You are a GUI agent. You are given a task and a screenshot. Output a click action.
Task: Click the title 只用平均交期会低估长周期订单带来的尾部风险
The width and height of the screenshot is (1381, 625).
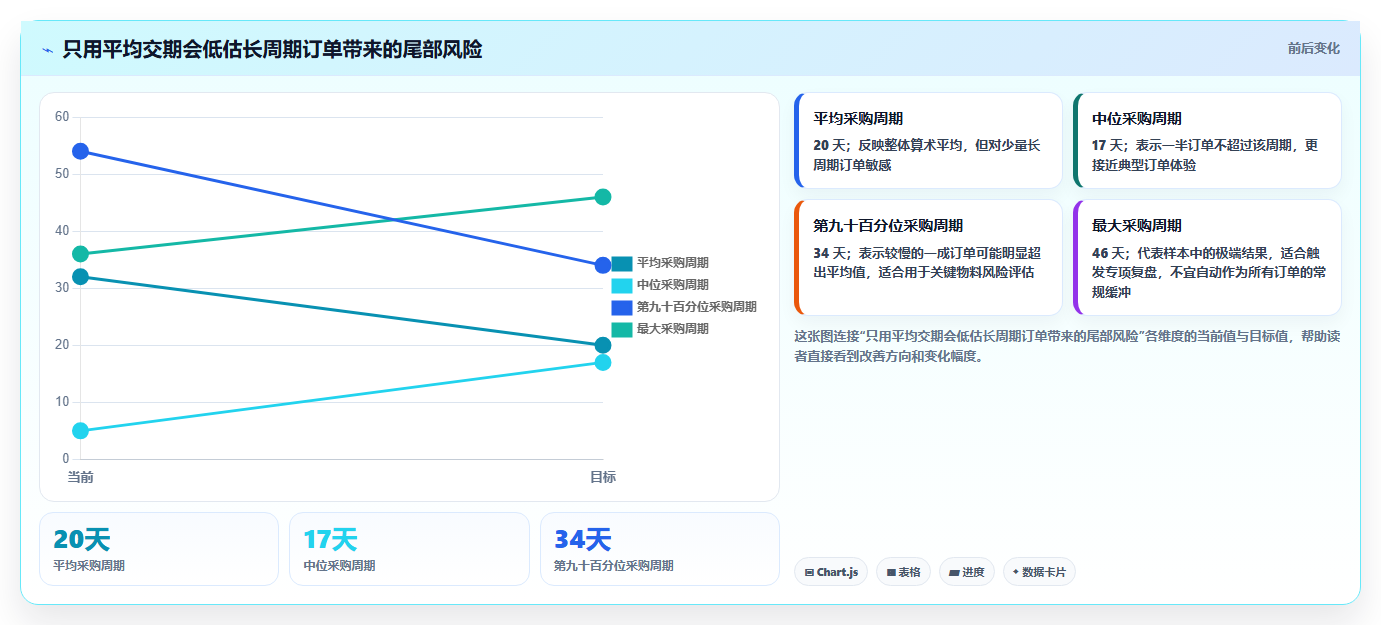click(272, 49)
